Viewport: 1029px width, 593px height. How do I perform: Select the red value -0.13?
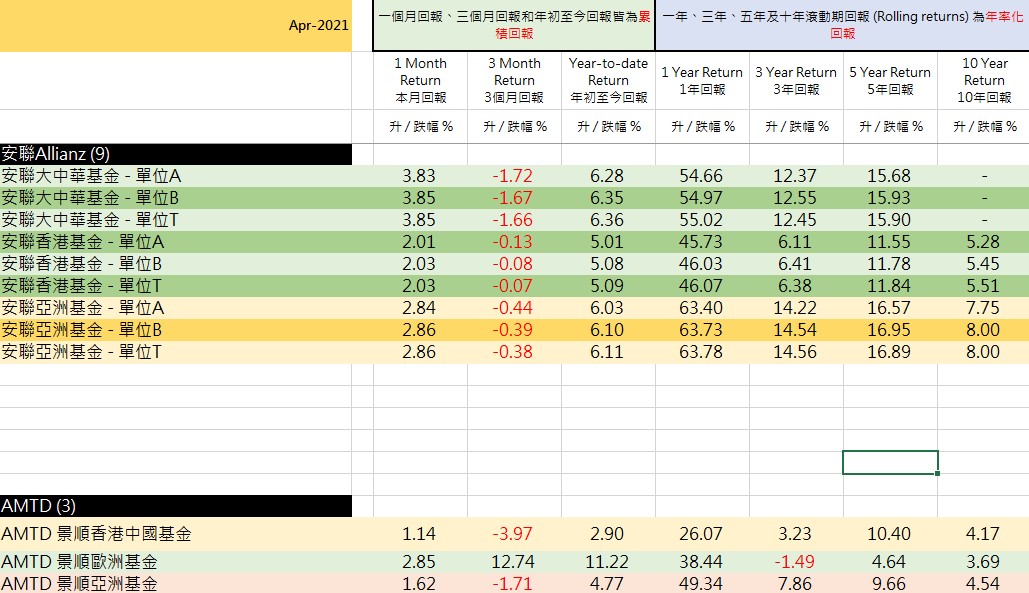513,242
